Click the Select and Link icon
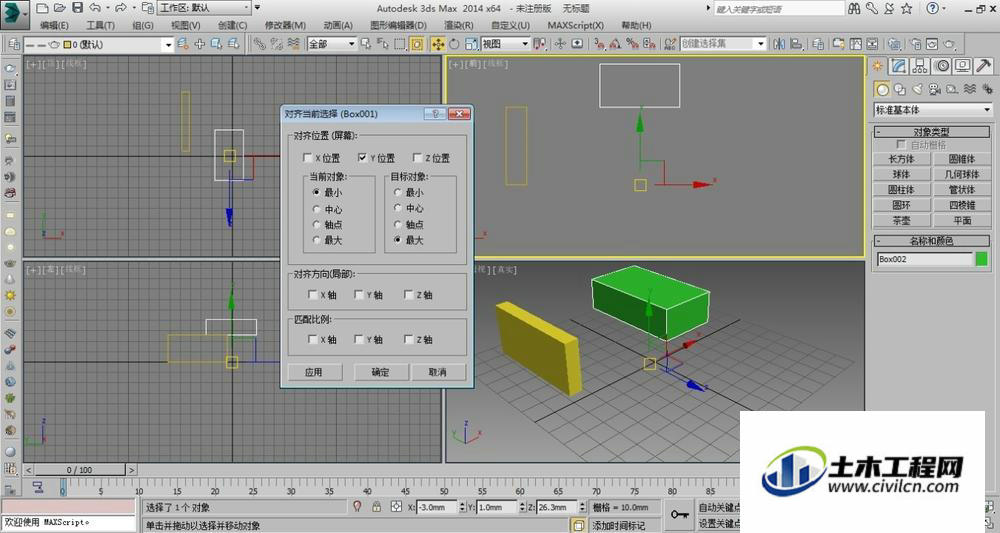The width and height of the screenshot is (1000, 533). pos(260,44)
